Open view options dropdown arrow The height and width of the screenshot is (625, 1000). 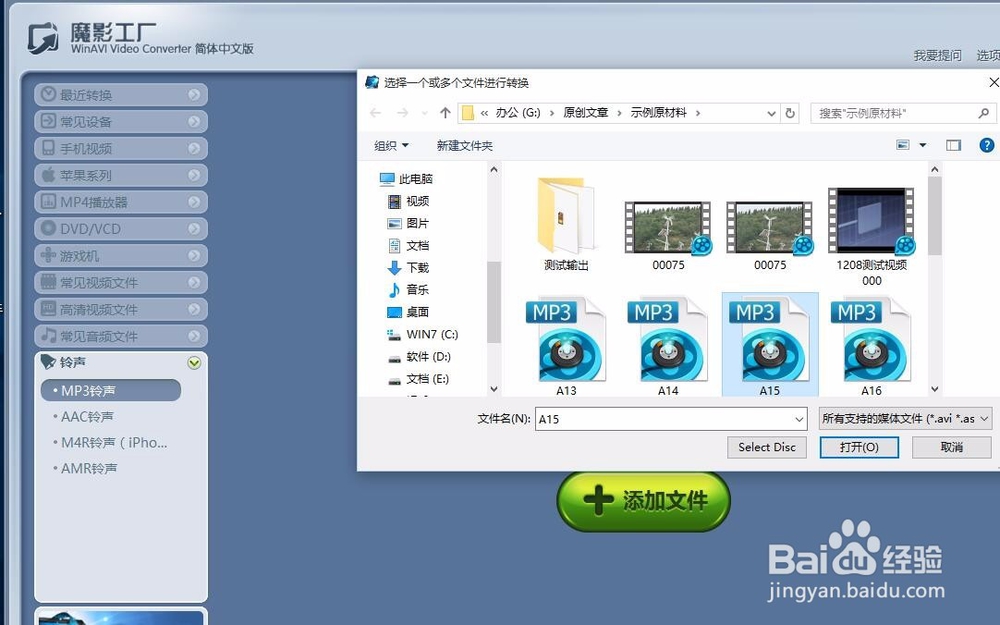point(922,145)
